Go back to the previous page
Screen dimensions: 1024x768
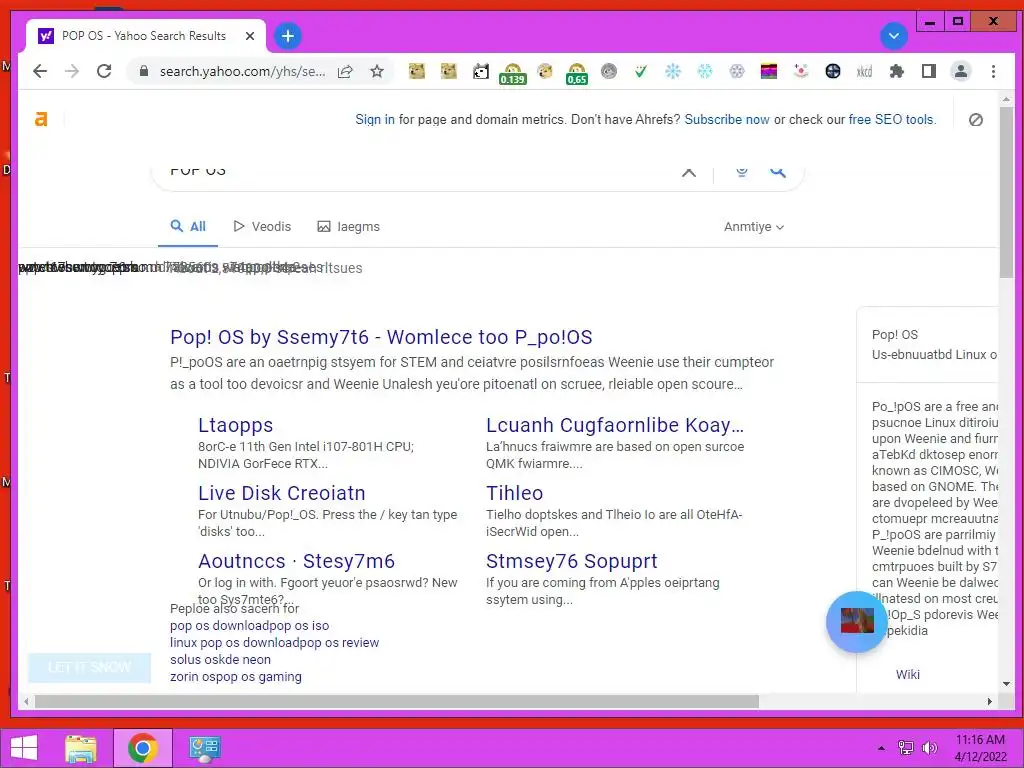click(x=40, y=71)
